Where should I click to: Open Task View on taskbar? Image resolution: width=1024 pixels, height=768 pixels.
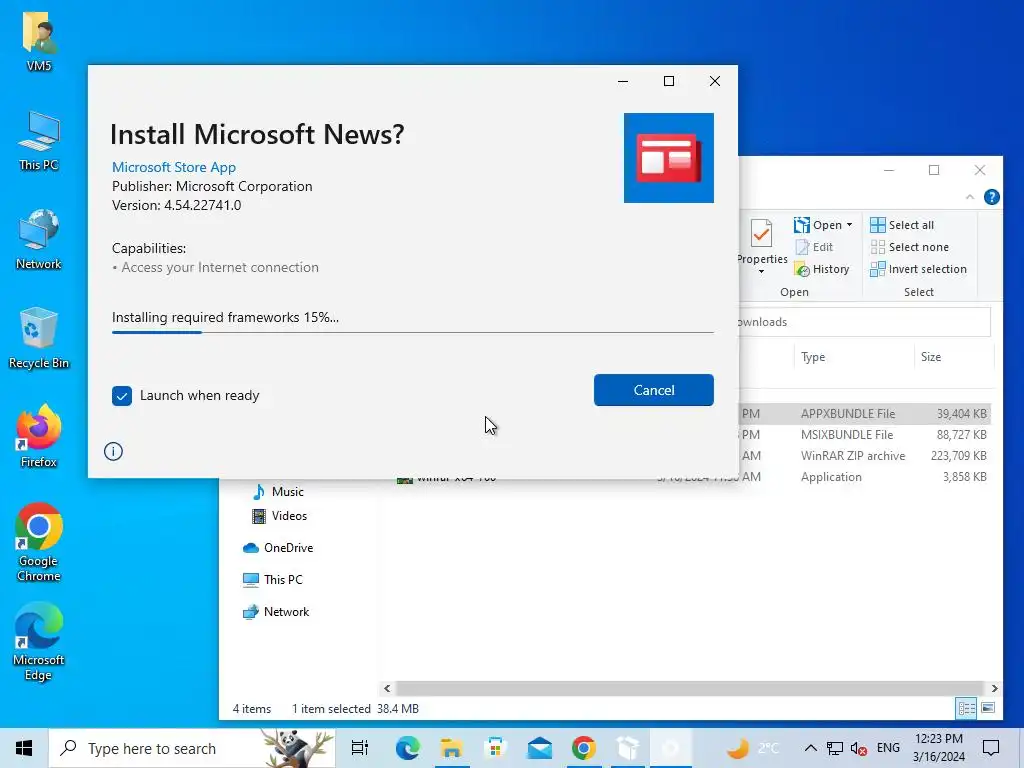(360, 748)
